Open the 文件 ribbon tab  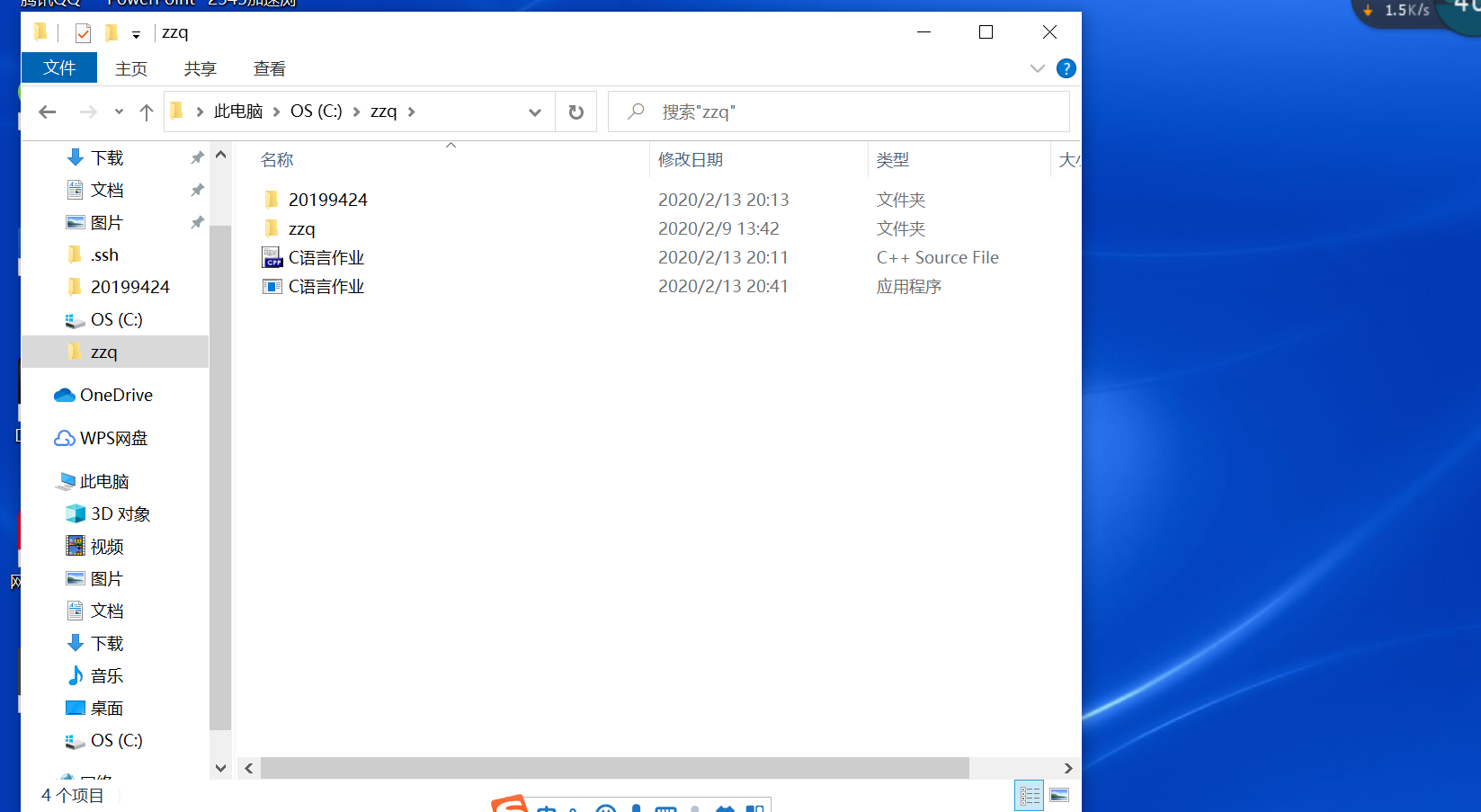click(59, 68)
